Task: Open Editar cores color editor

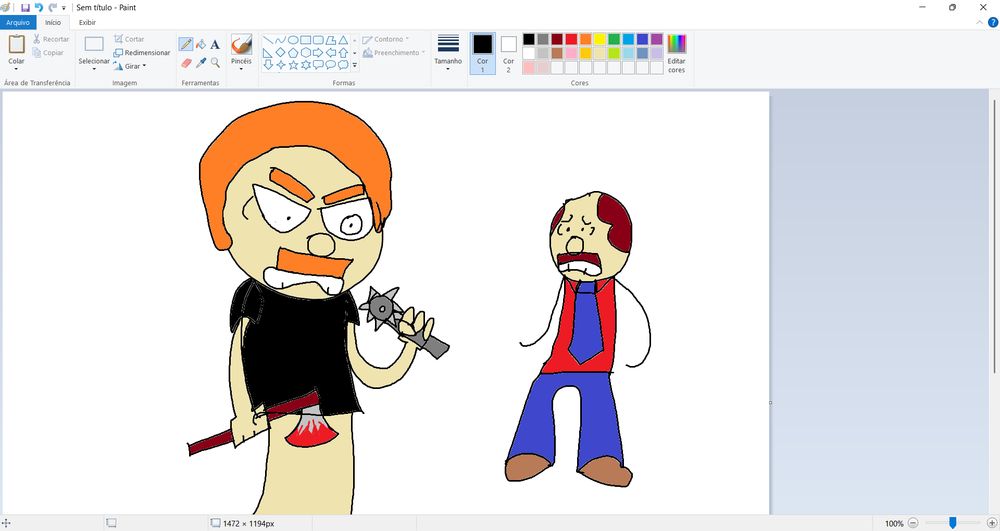Action: (x=676, y=54)
